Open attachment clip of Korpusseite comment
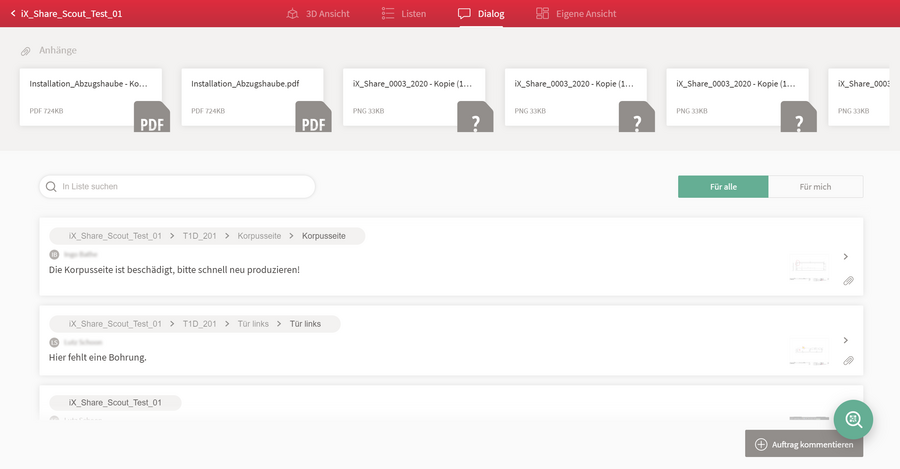Image resolution: width=900 pixels, height=469 pixels. point(848,281)
